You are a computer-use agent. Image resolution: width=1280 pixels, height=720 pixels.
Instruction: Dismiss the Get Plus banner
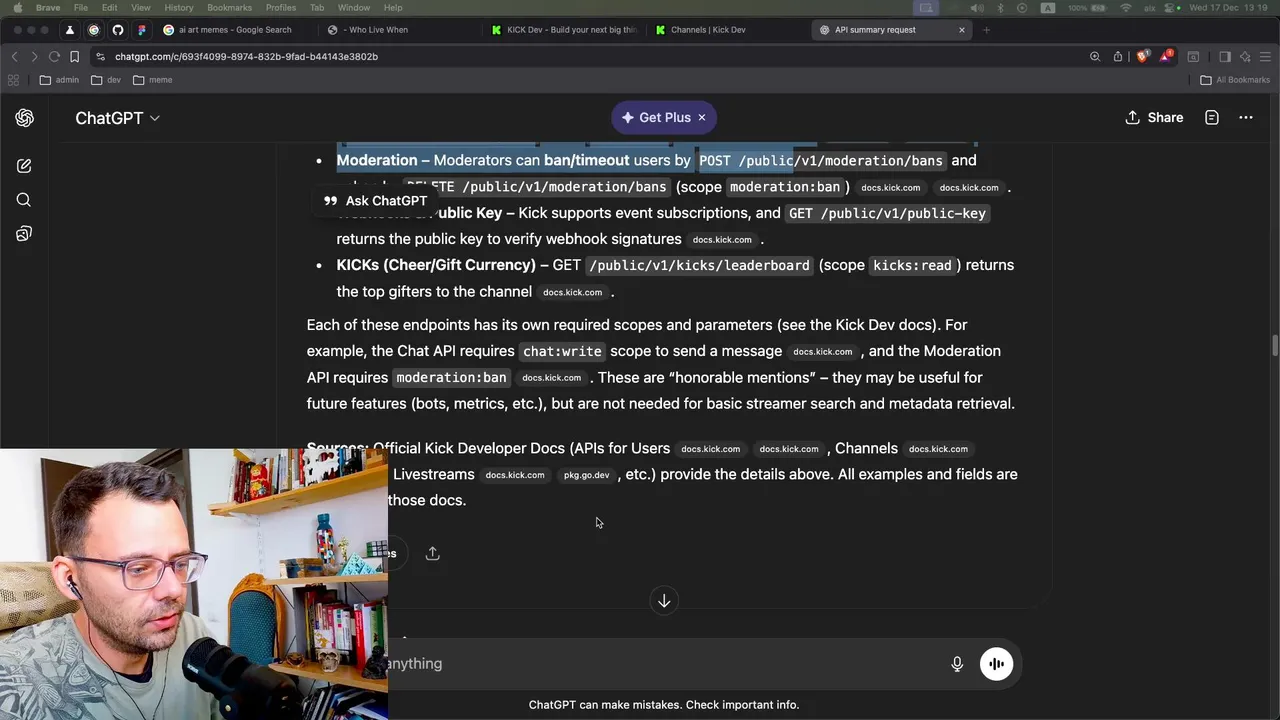pyautogui.click(x=702, y=118)
